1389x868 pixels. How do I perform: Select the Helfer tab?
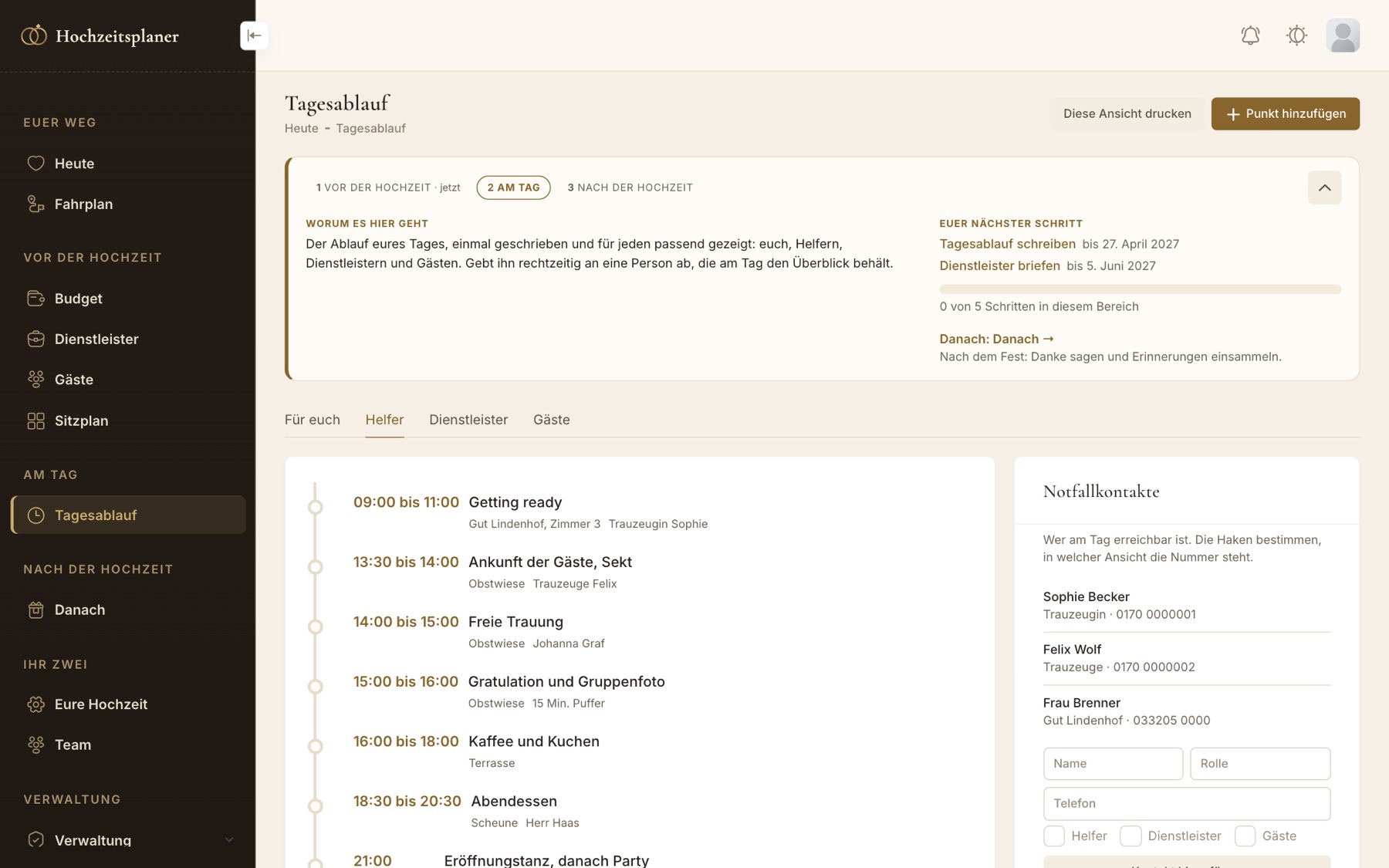click(x=384, y=420)
